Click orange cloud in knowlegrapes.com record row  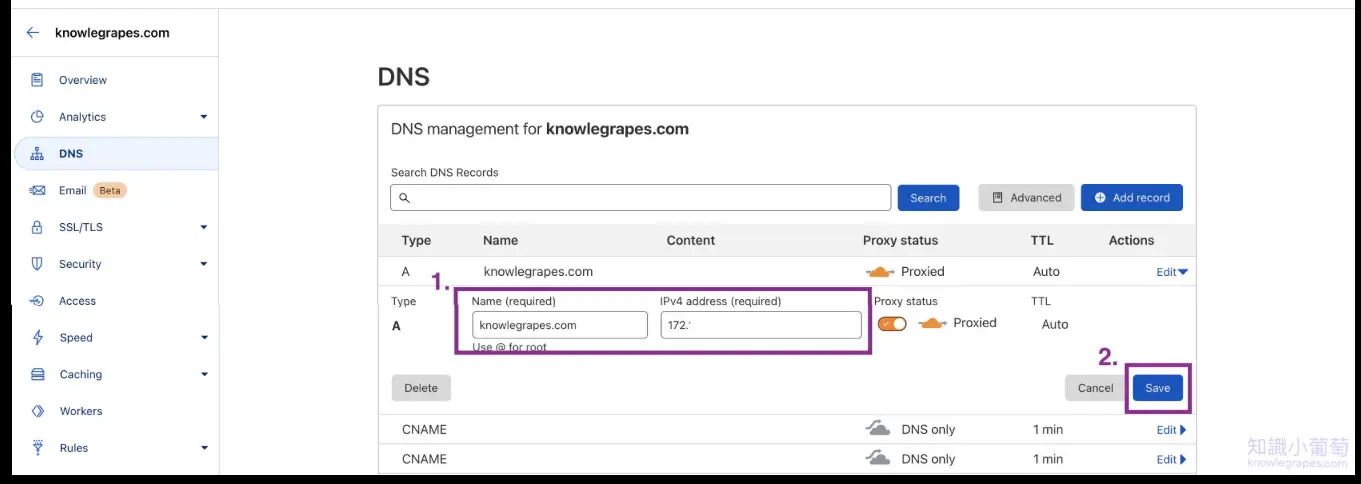click(x=879, y=272)
